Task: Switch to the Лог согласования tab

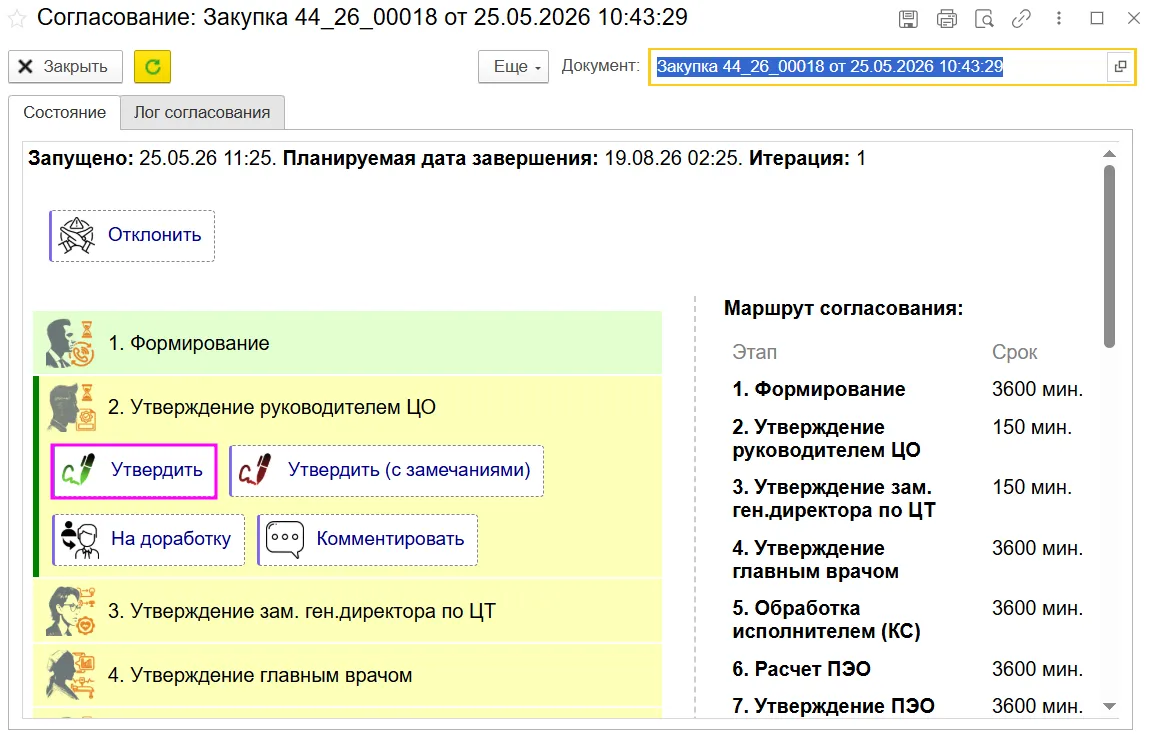Action: point(202,113)
